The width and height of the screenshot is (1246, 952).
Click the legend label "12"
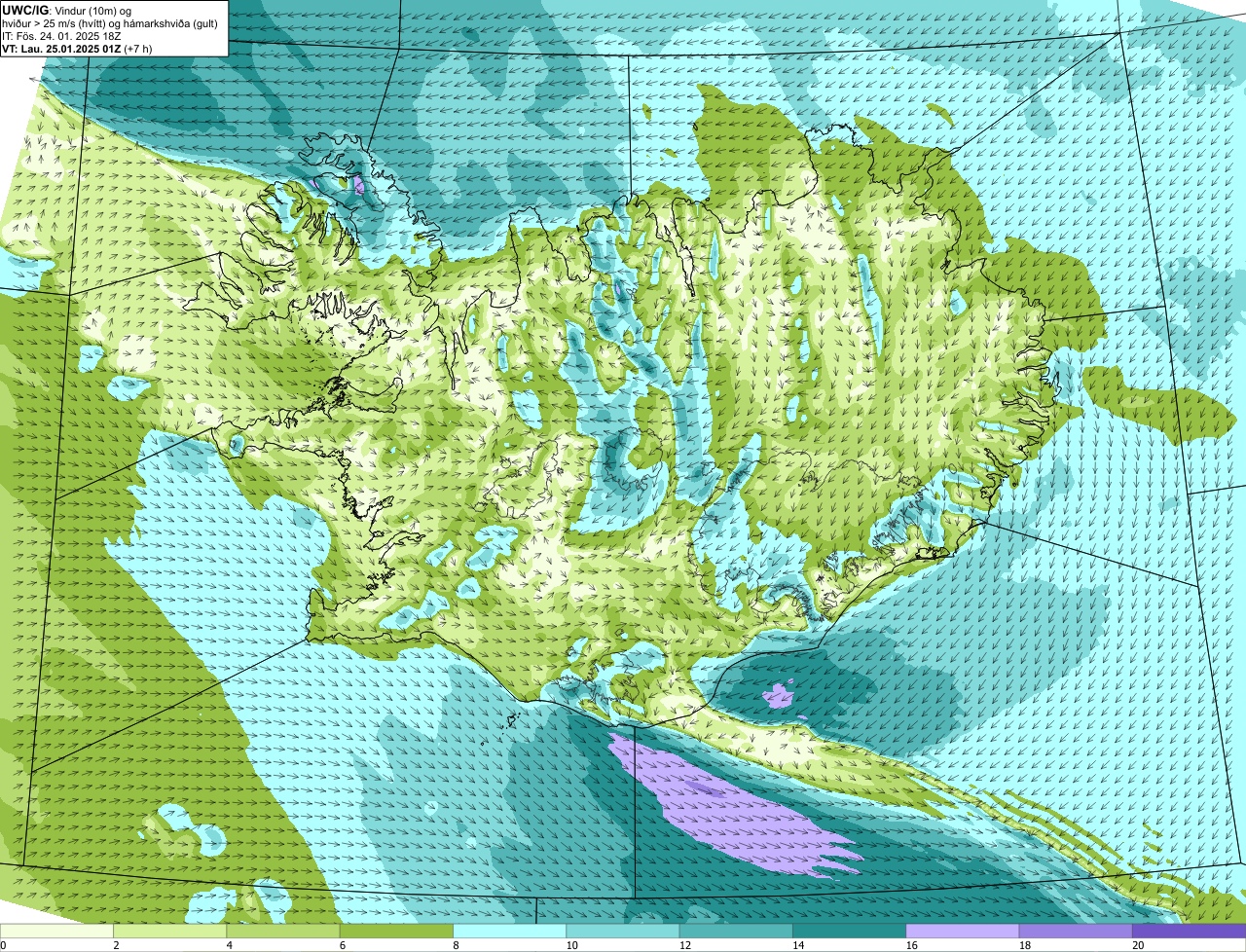(x=685, y=945)
